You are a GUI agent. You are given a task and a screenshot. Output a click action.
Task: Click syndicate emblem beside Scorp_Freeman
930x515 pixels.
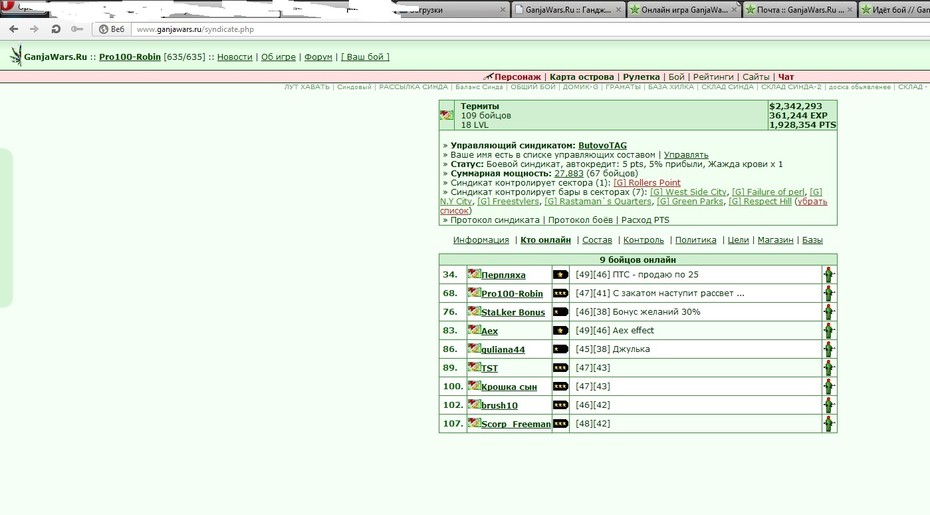coord(474,422)
